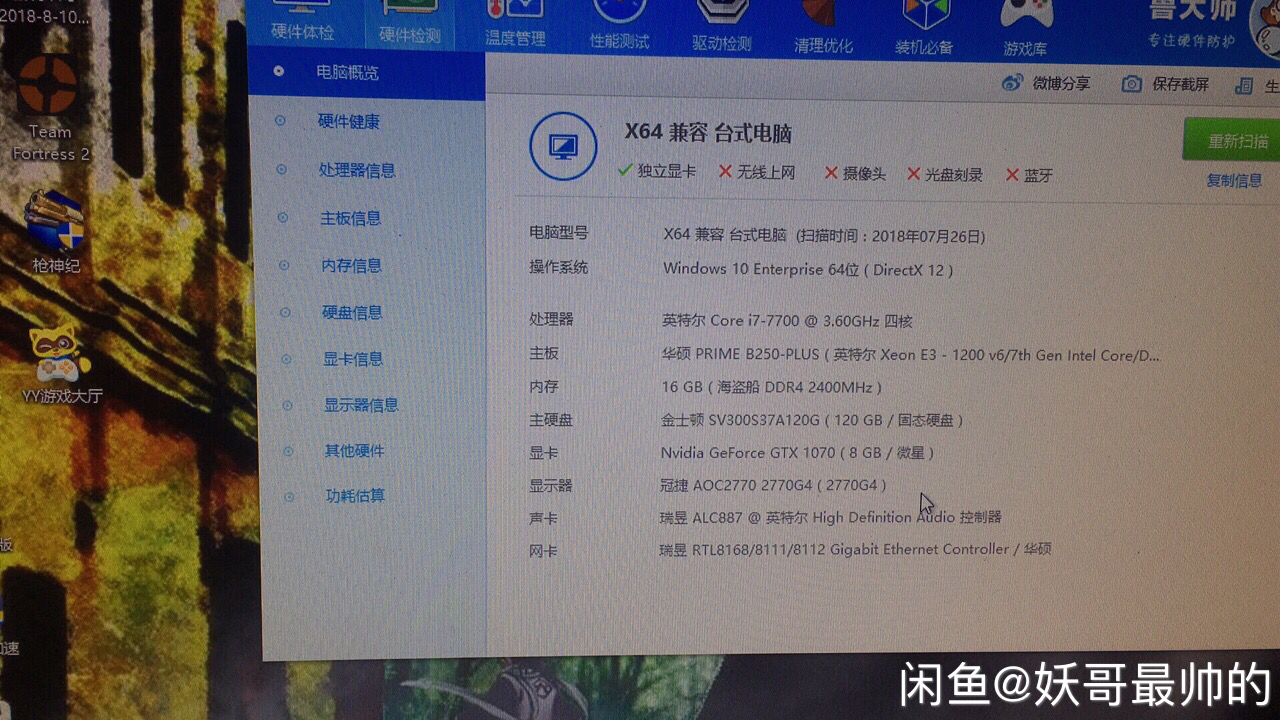Click the 冠捷 AOC2770 monitor entry

773,485
